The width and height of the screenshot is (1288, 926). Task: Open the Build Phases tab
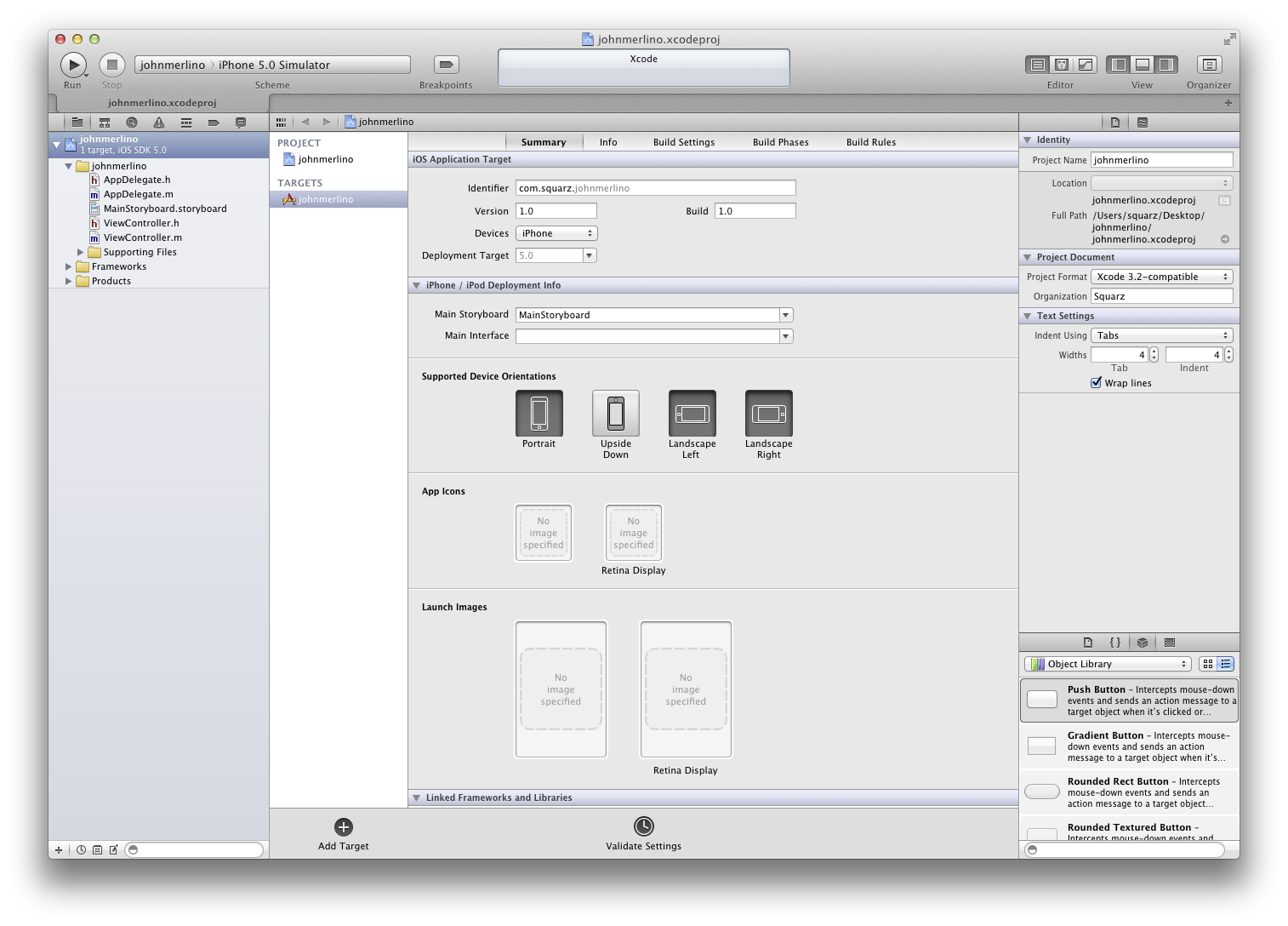tap(781, 142)
